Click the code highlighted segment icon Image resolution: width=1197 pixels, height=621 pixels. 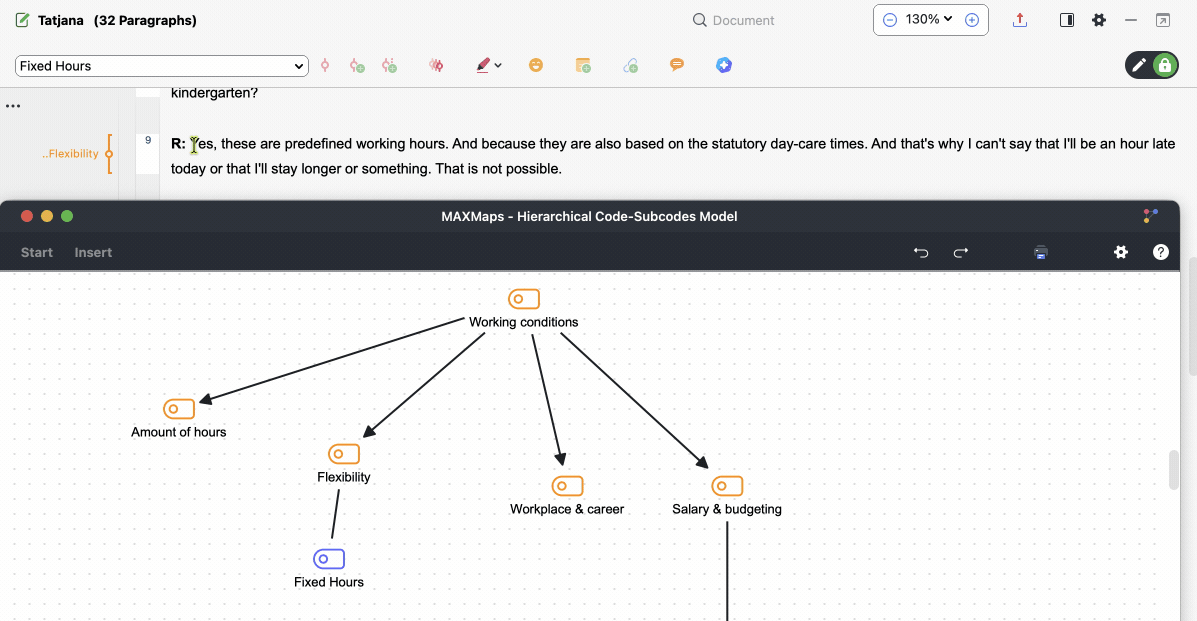coord(325,66)
